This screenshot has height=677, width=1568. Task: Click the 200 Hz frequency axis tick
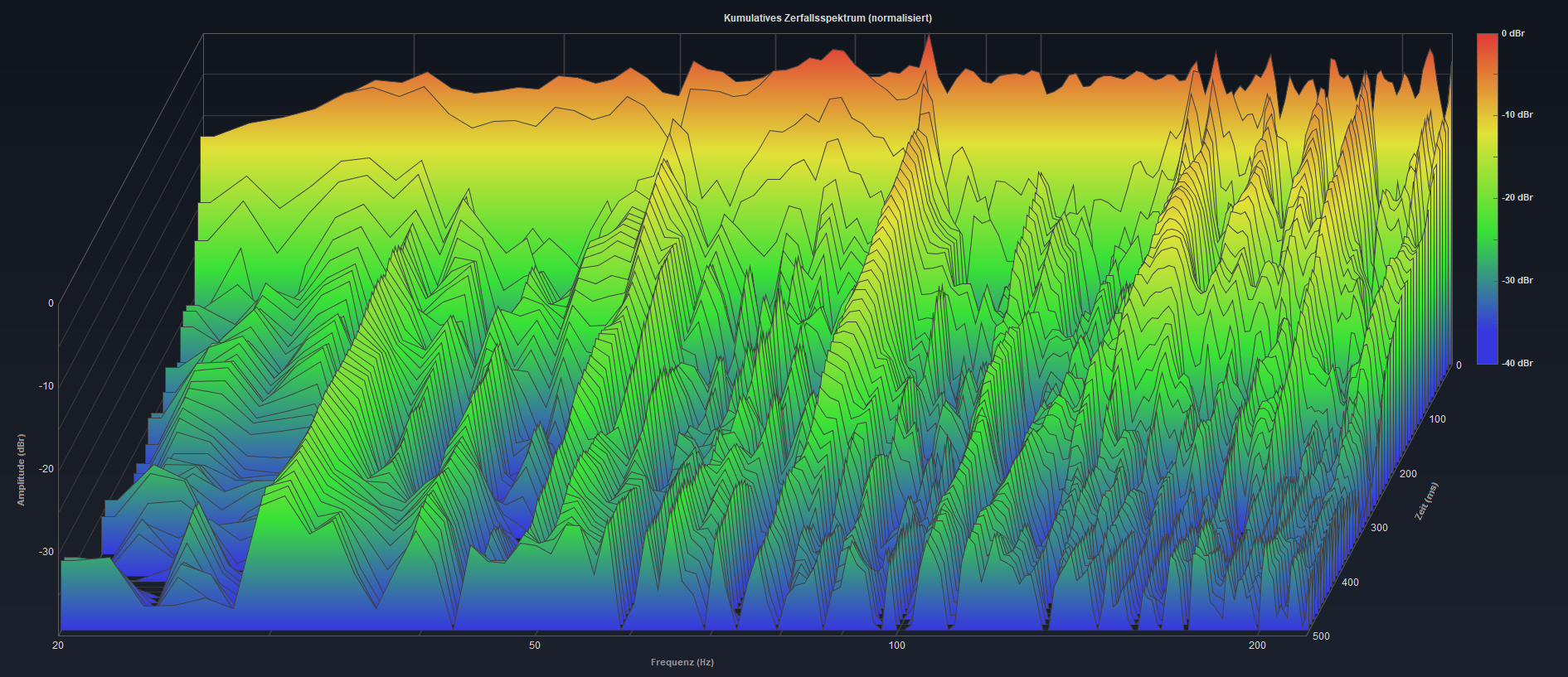[1257, 646]
